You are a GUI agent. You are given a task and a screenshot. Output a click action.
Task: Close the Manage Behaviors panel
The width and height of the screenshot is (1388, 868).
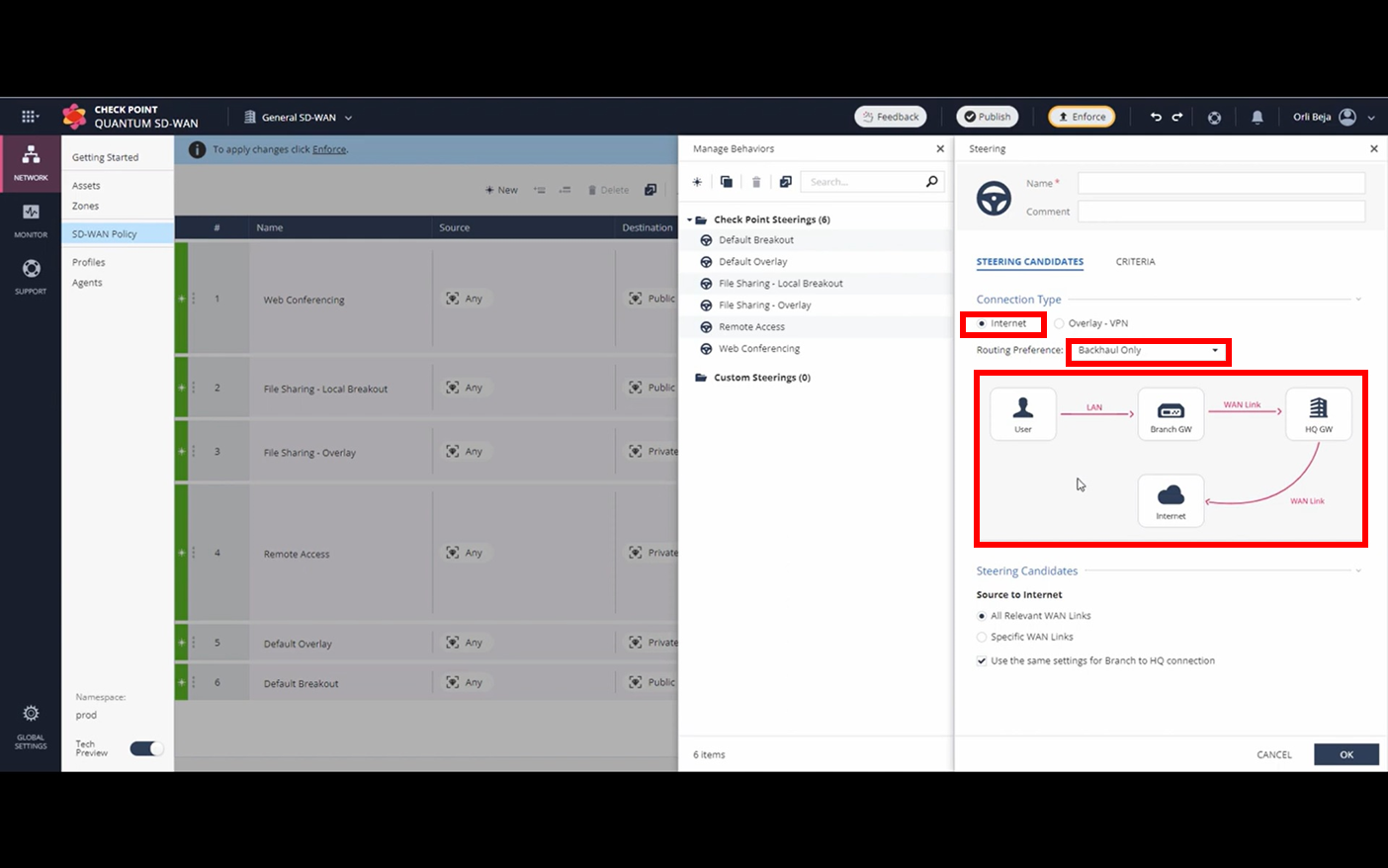940,149
